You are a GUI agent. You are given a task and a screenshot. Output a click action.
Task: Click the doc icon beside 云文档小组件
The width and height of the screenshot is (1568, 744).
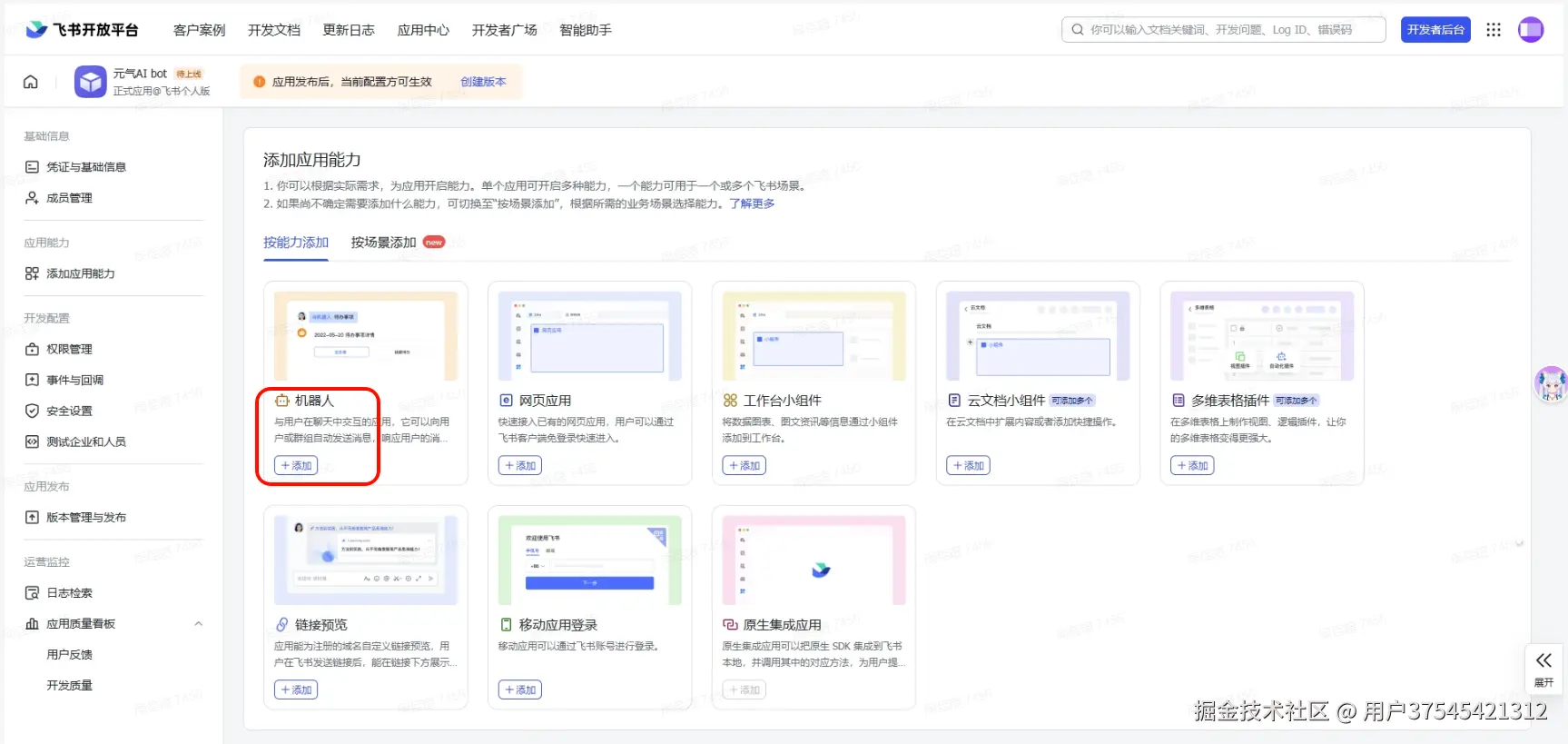pyautogui.click(x=954, y=401)
